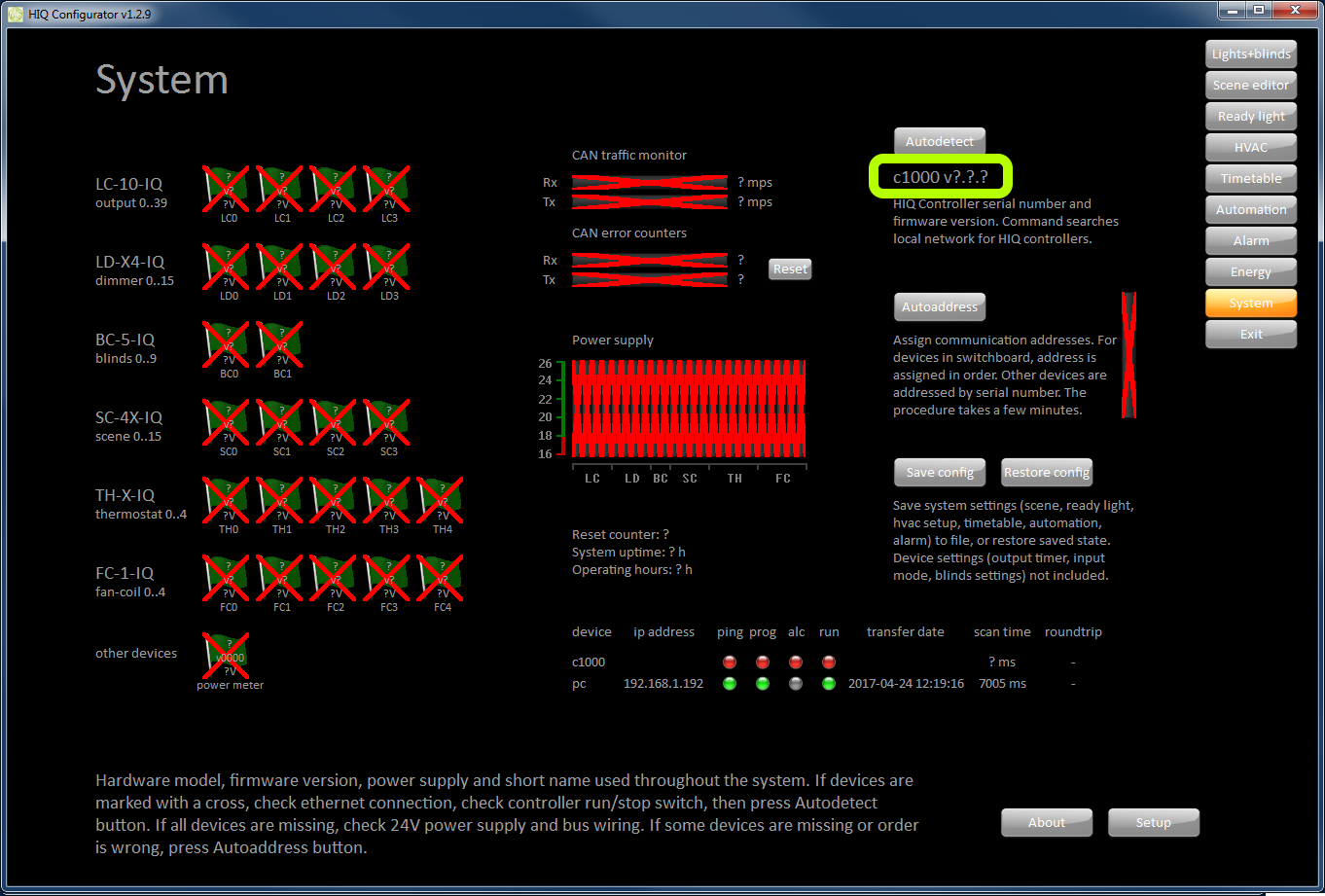Screen dimensions: 1325x896
Task: Open the Lights+blinds page
Action: coord(1251,54)
